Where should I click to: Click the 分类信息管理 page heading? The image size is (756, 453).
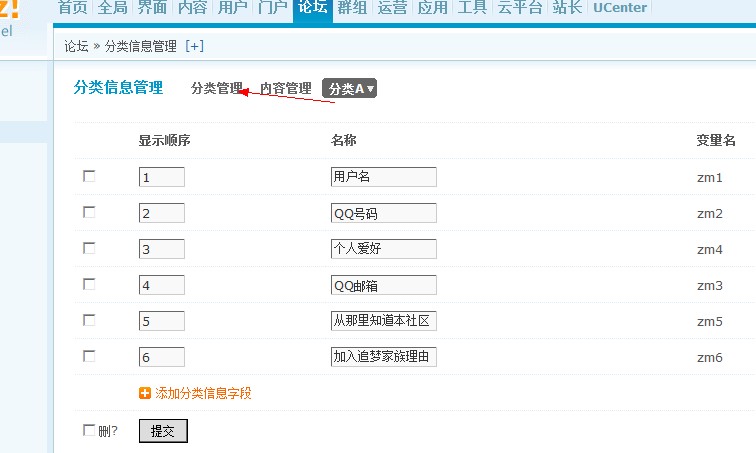[119, 88]
